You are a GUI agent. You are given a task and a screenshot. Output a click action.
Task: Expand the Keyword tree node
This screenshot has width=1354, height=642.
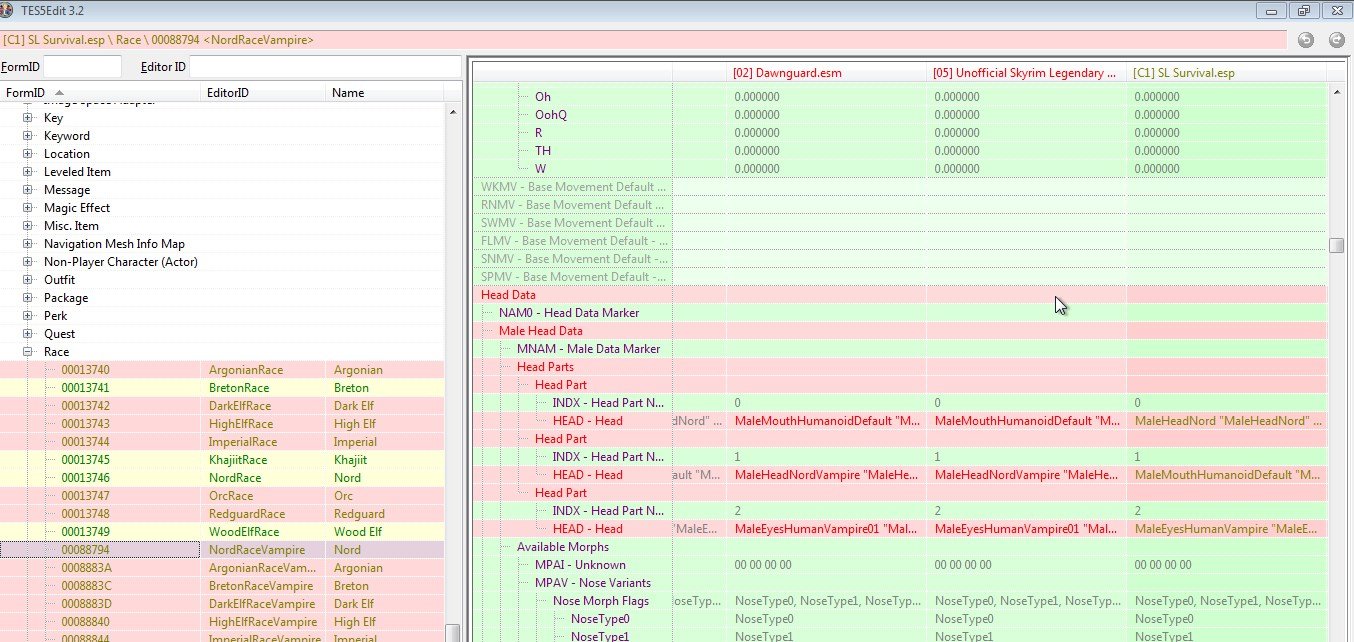click(28, 136)
